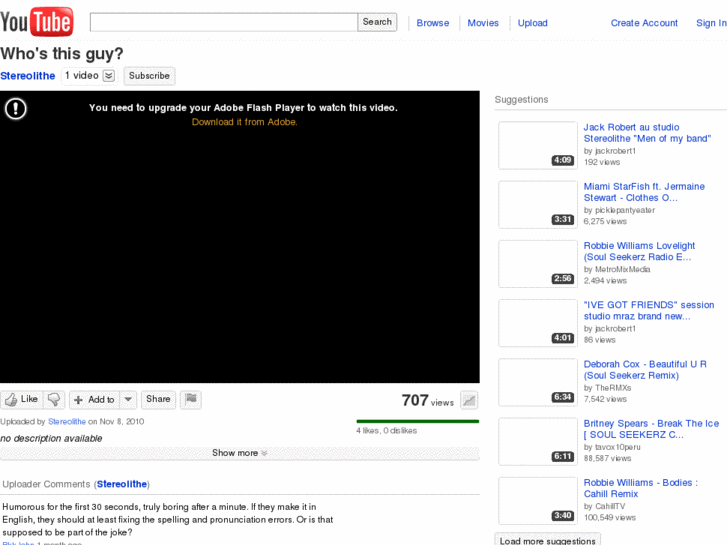Open "IVE GOT FRIENDS" session video title

pyautogui.click(x=649, y=310)
